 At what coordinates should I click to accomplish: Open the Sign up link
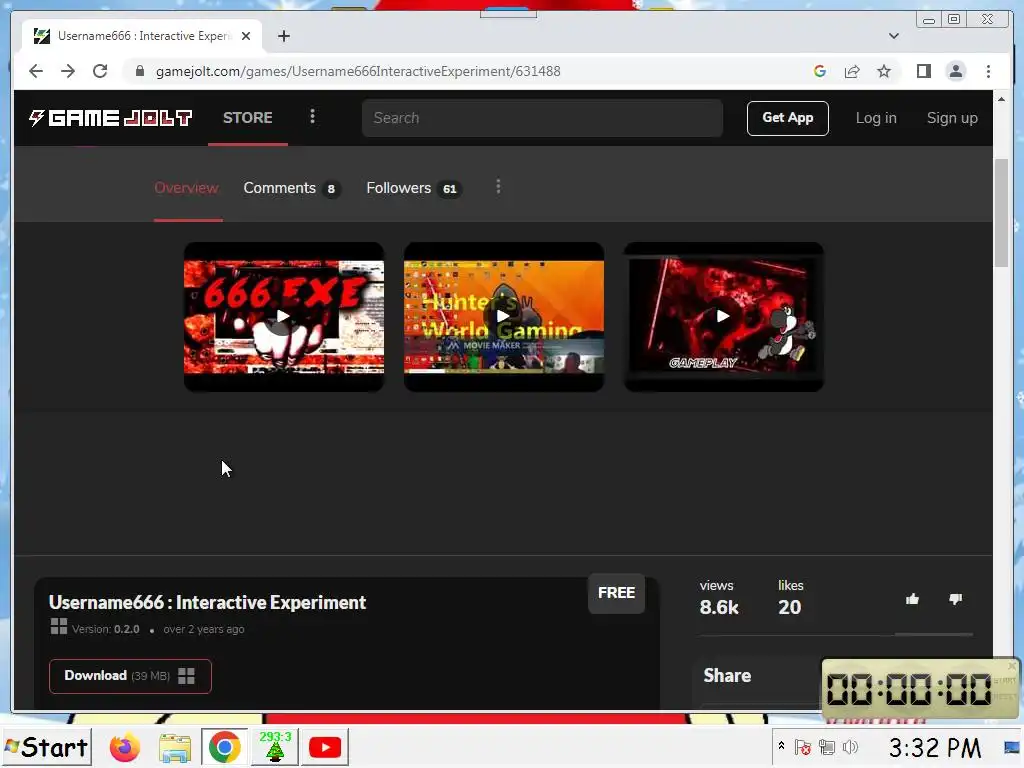[x=952, y=118]
